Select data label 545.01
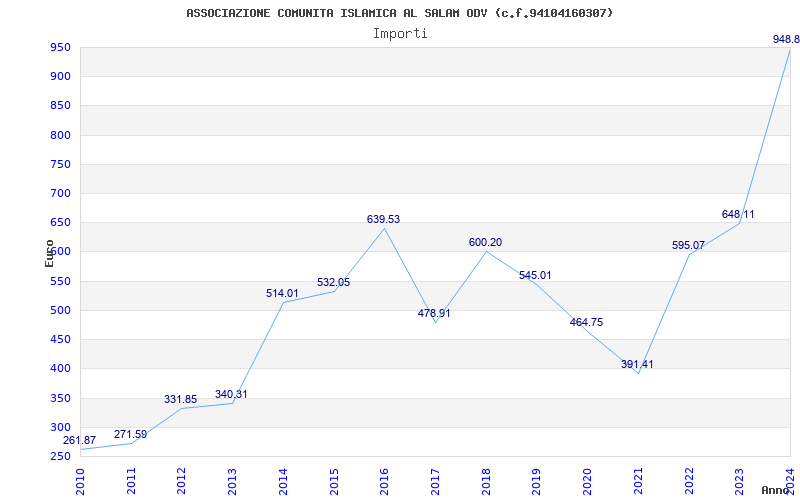This screenshot has height=500, width=800. [x=535, y=276]
